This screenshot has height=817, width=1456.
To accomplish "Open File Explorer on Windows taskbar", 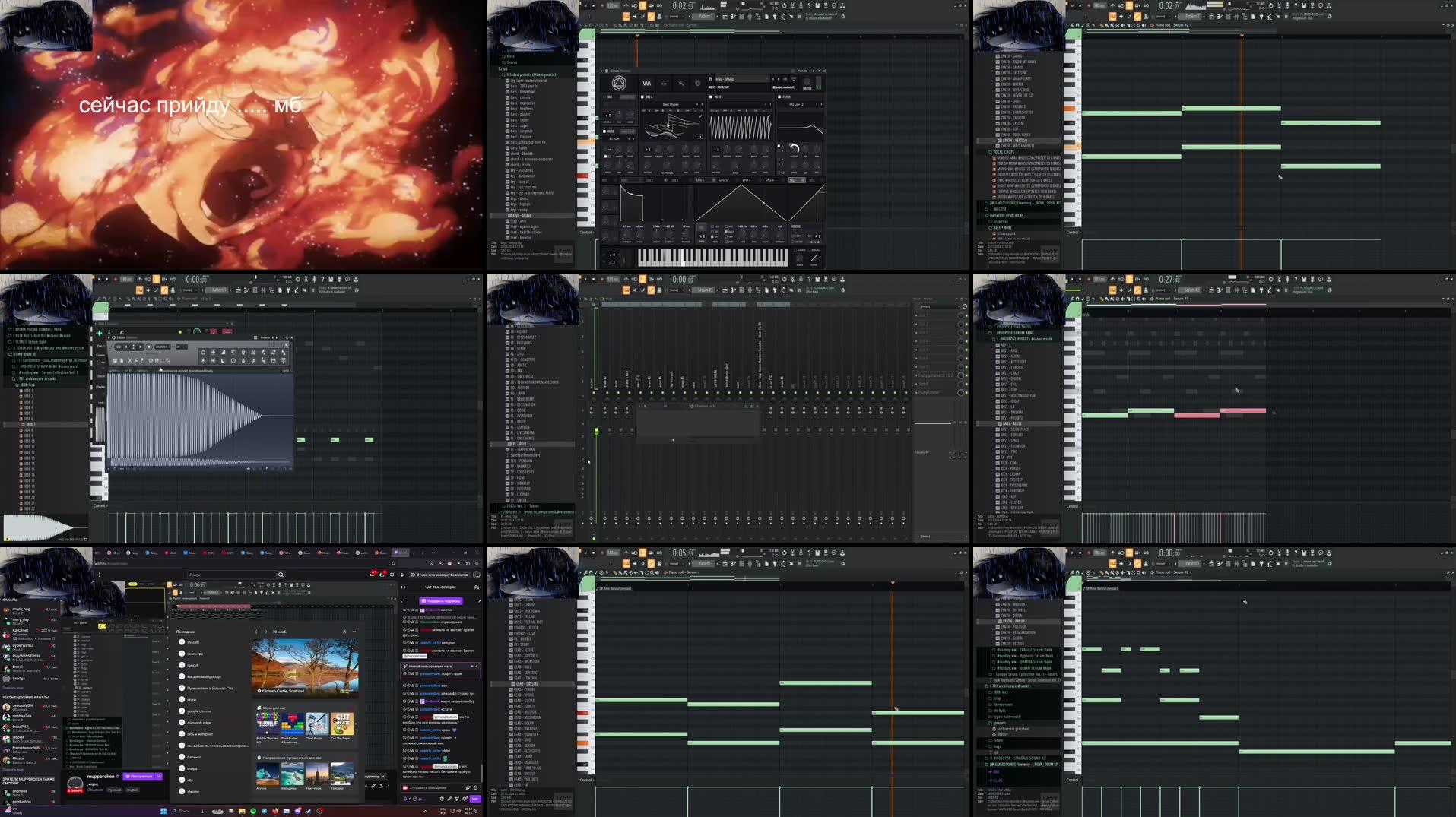I will click(243, 811).
